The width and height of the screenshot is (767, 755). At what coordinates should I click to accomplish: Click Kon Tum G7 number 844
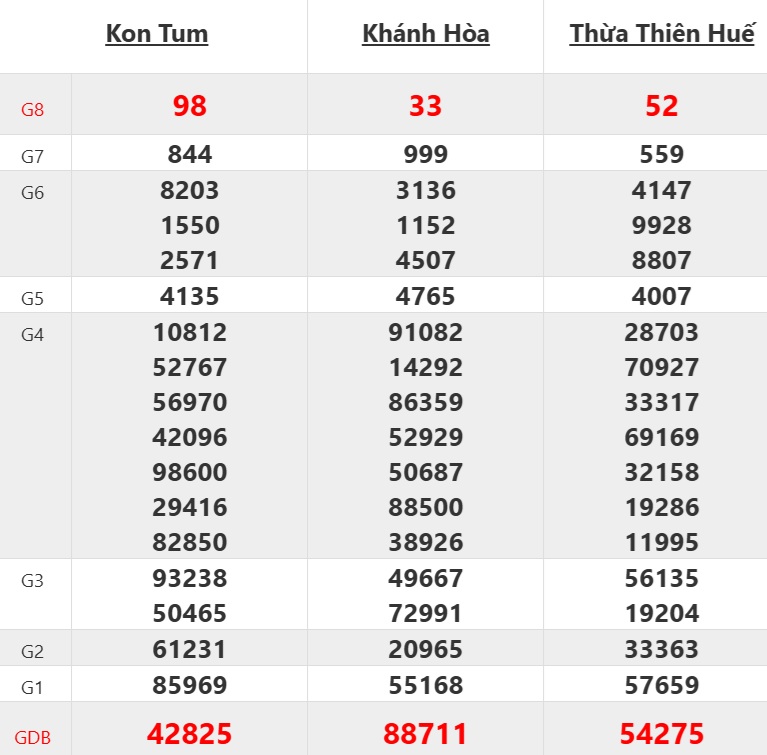click(x=189, y=154)
